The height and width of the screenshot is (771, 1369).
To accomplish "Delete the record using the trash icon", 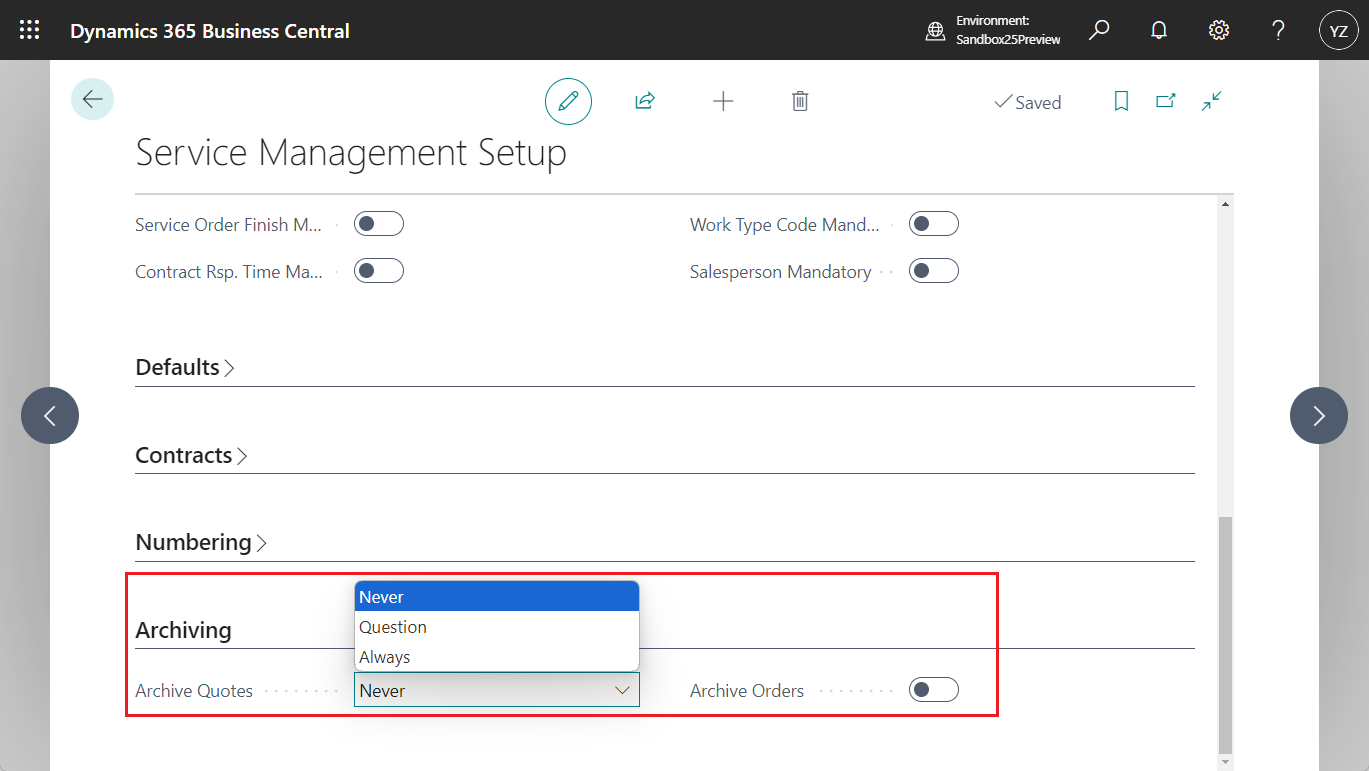I will [798, 101].
